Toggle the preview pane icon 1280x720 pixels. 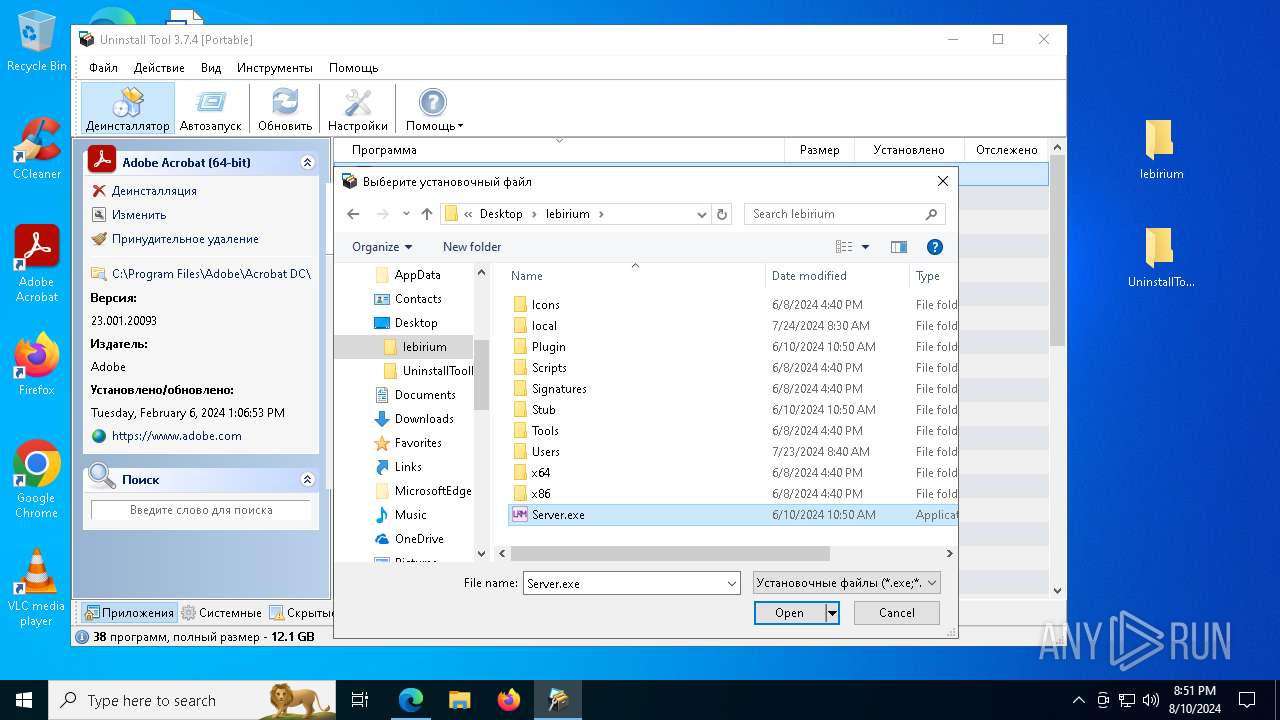point(898,247)
